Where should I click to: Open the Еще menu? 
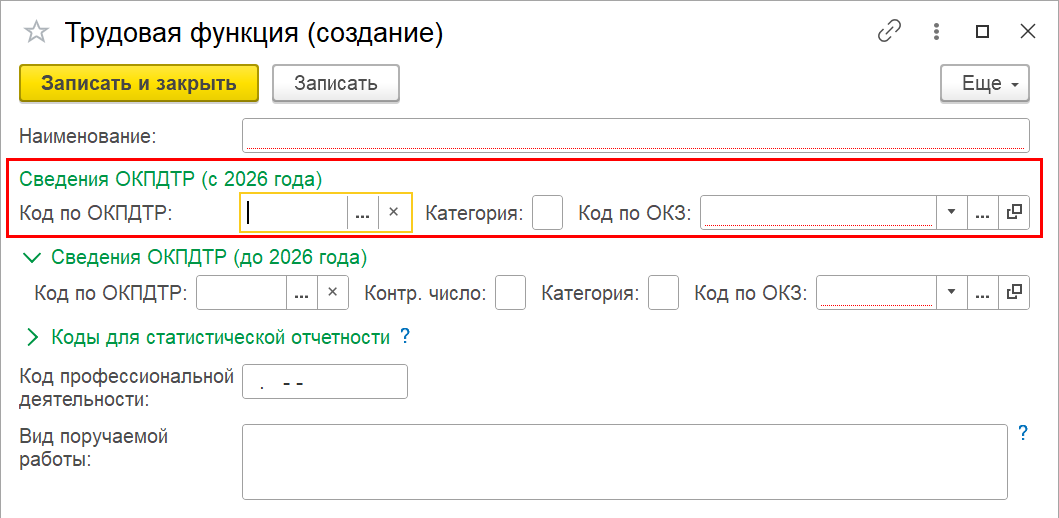(x=984, y=83)
